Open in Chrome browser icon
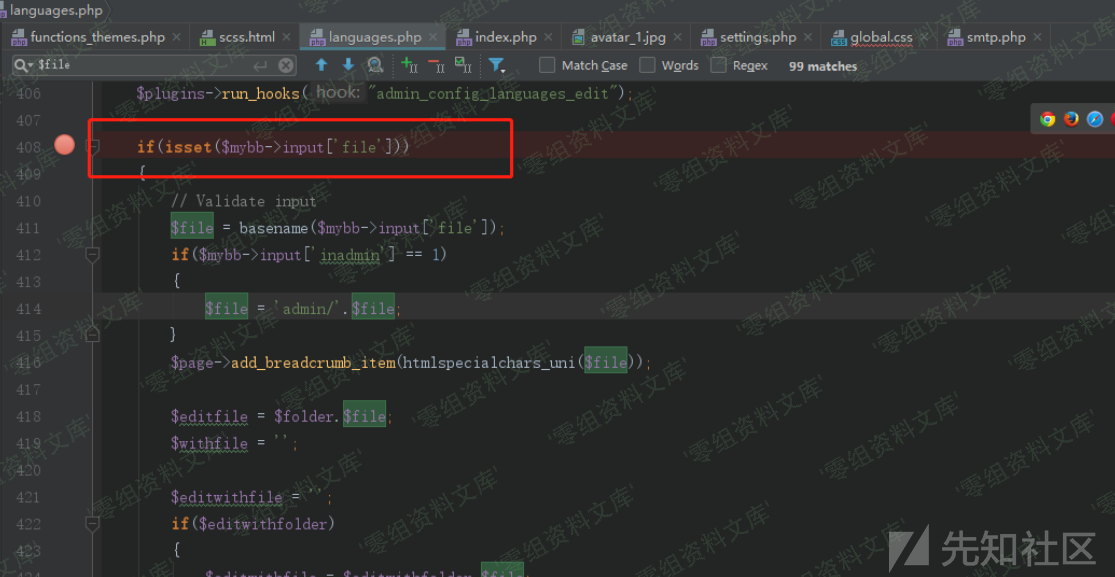Image resolution: width=1115 pixels, height=577 pixels. pyautogui.click(x=1047, y=119)
